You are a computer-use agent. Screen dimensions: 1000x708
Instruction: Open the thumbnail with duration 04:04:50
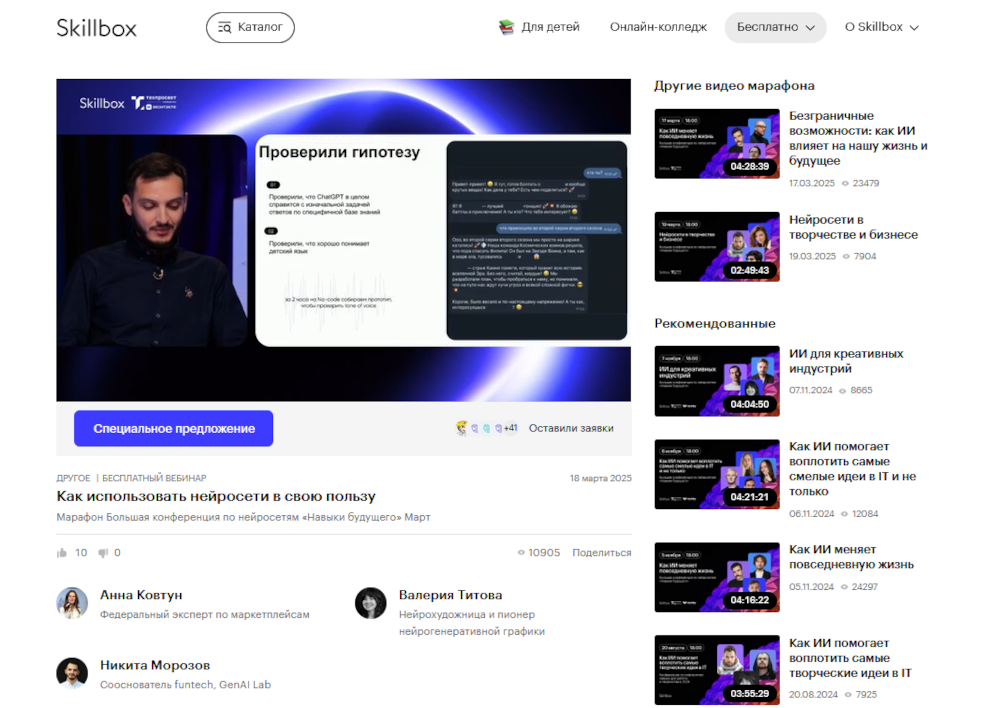[717, 381]
